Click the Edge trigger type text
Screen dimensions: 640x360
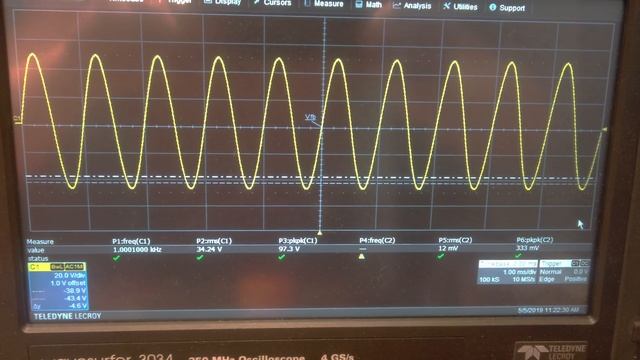click(547, 279)
